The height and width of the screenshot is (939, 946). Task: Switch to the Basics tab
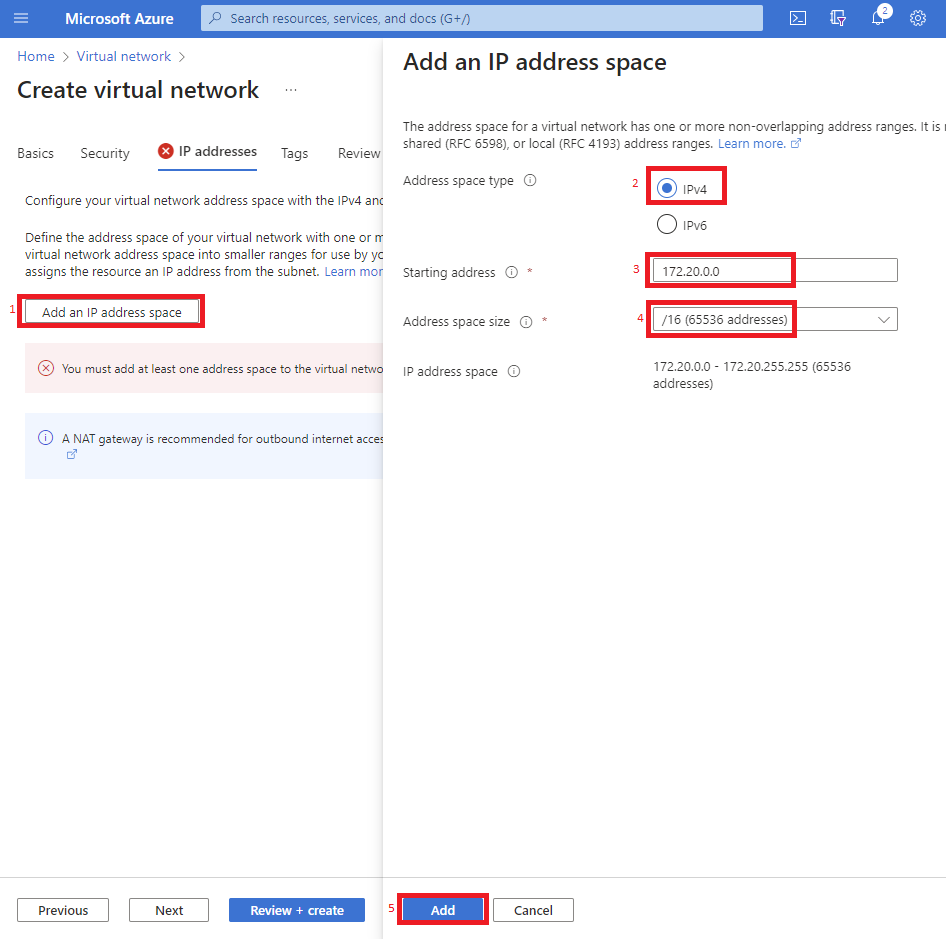[35, 153]
